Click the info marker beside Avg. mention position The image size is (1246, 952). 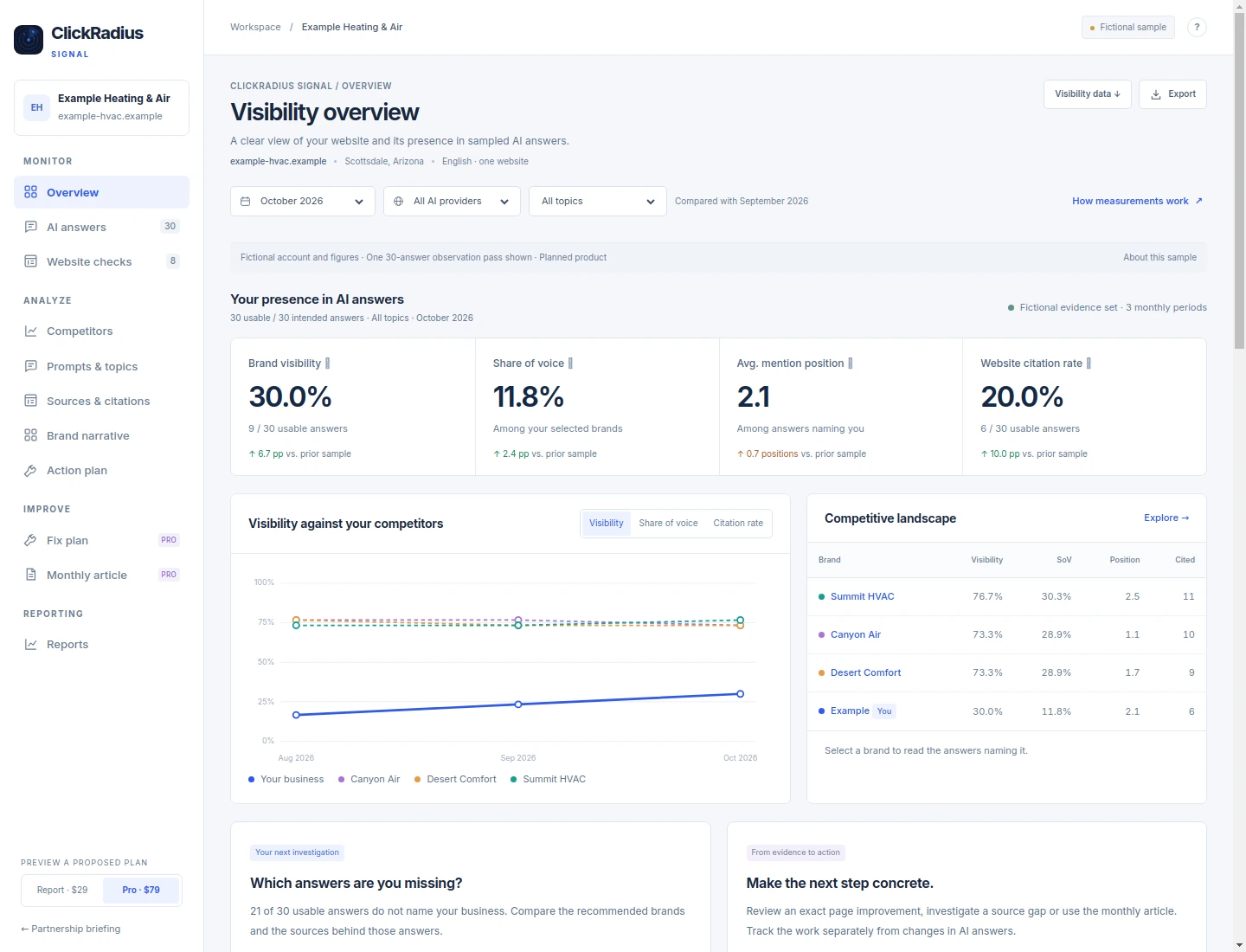[851, 363]
